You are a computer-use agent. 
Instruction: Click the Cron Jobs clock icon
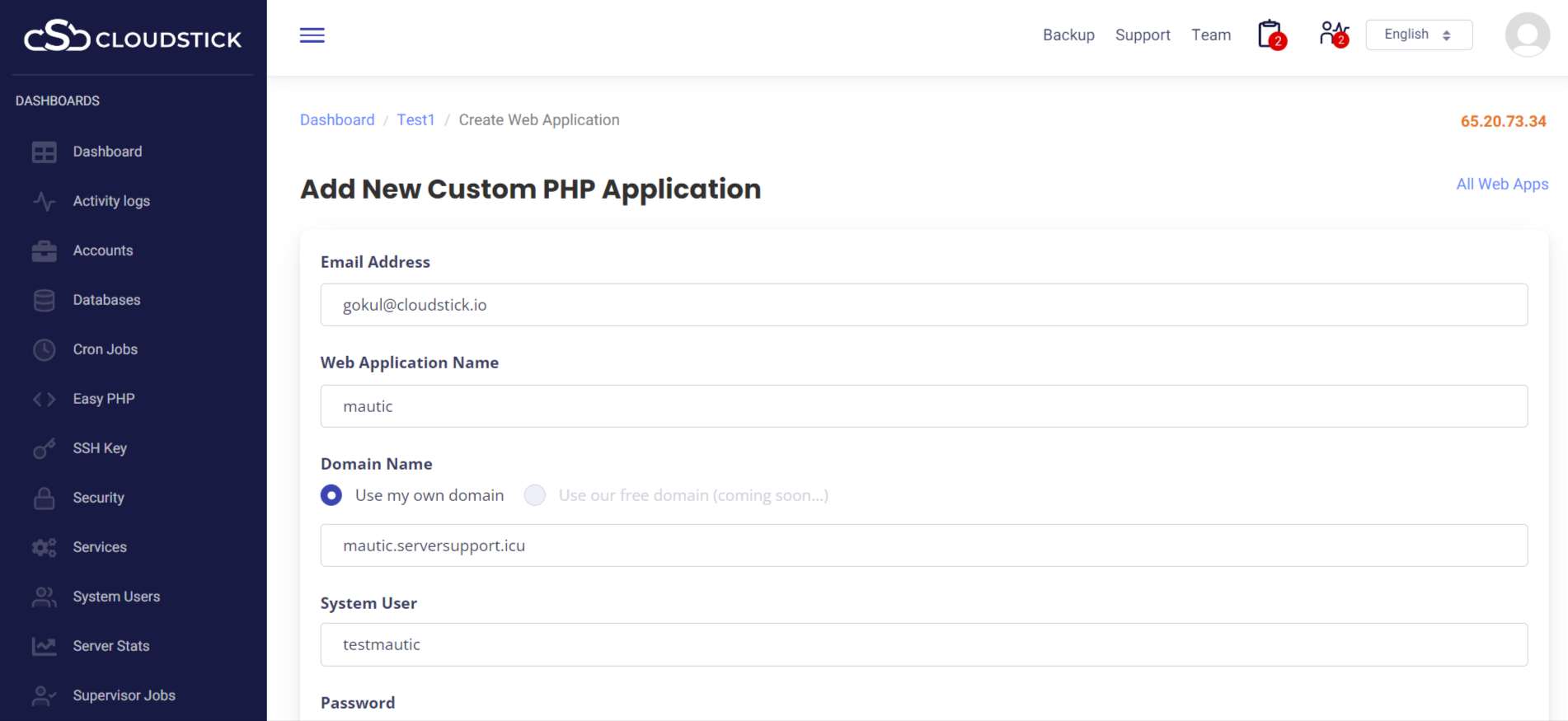[x=45, y=350]
